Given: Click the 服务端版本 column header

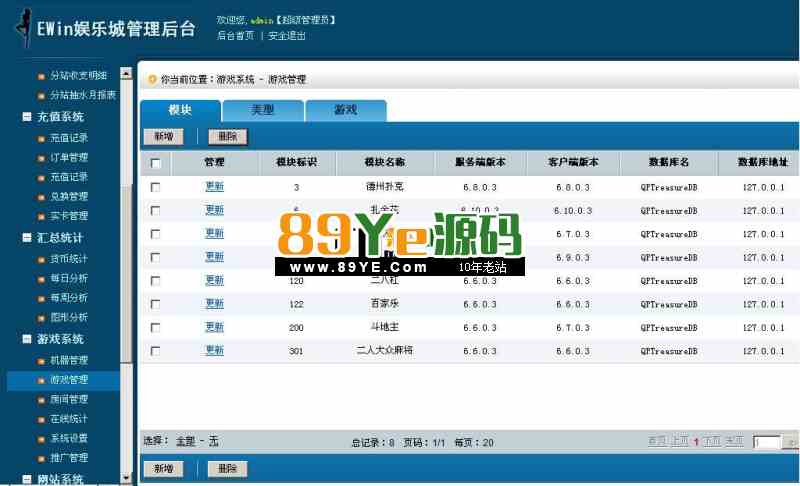Looking at the screenshot, I should (x=480, y=163).
